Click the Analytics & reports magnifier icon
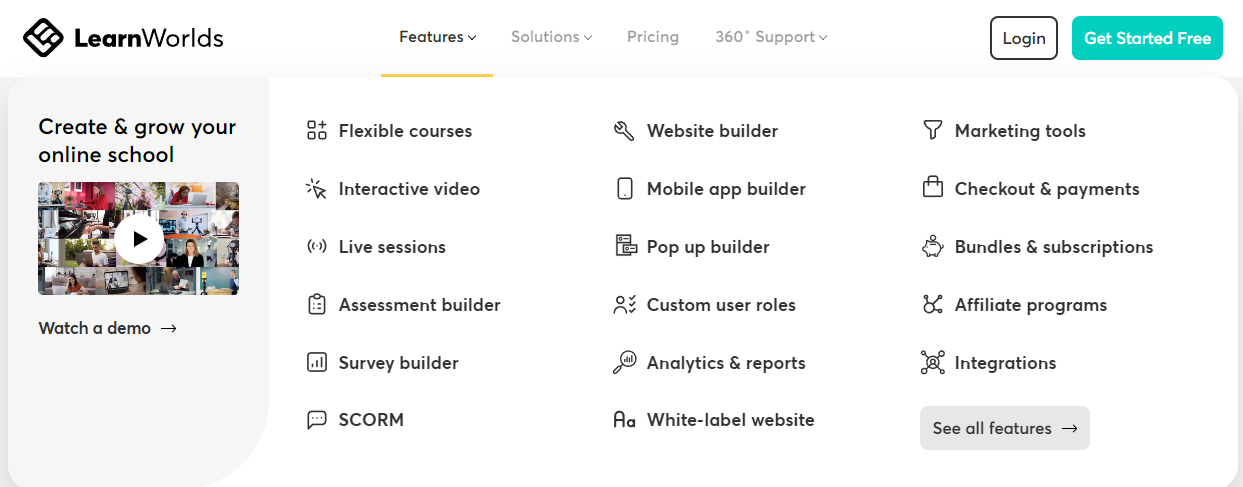1243x487 pixels. (x=624, y=362)
